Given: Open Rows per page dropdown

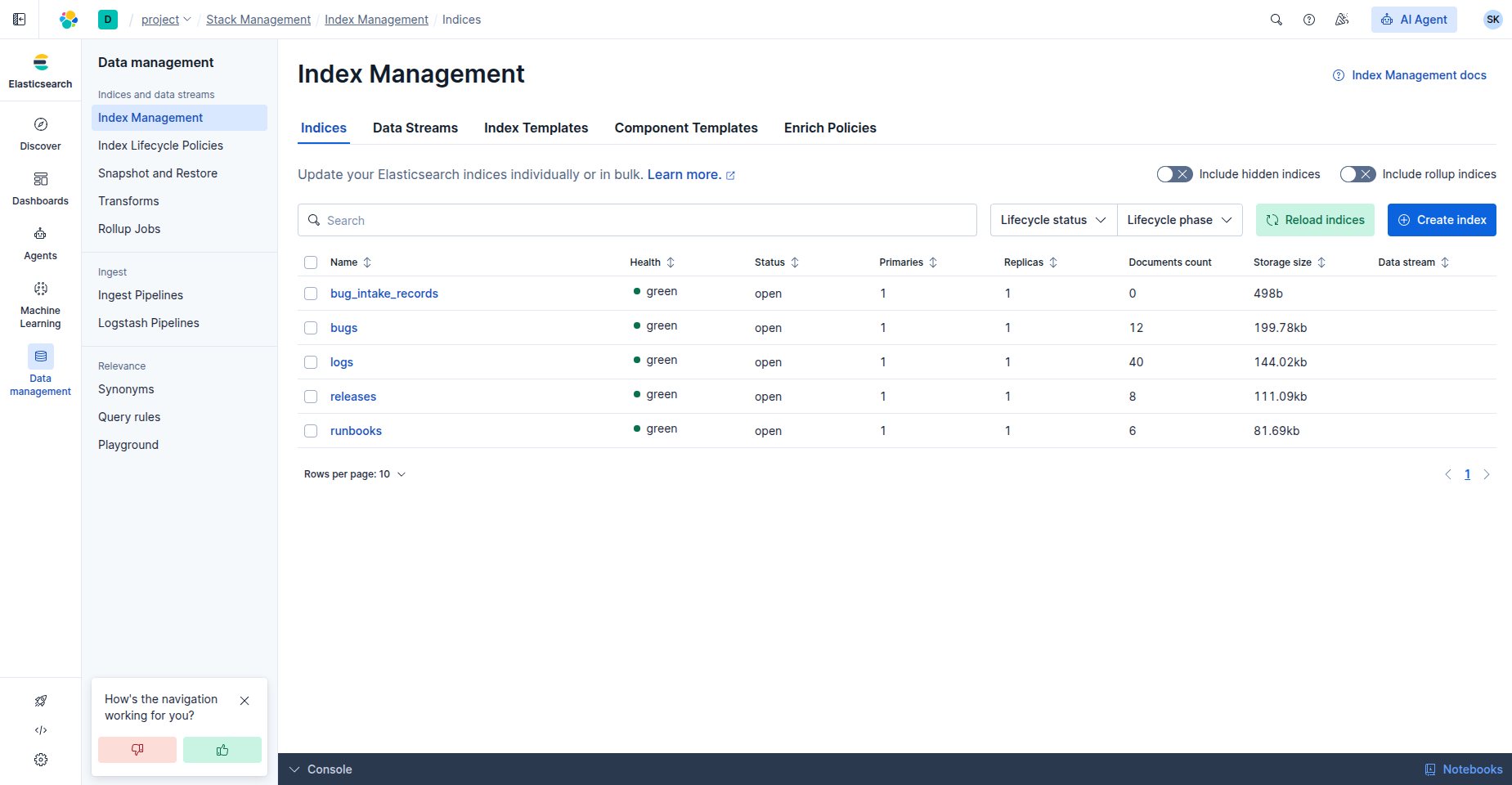Looking at the screenshot, I should [355, 474].
